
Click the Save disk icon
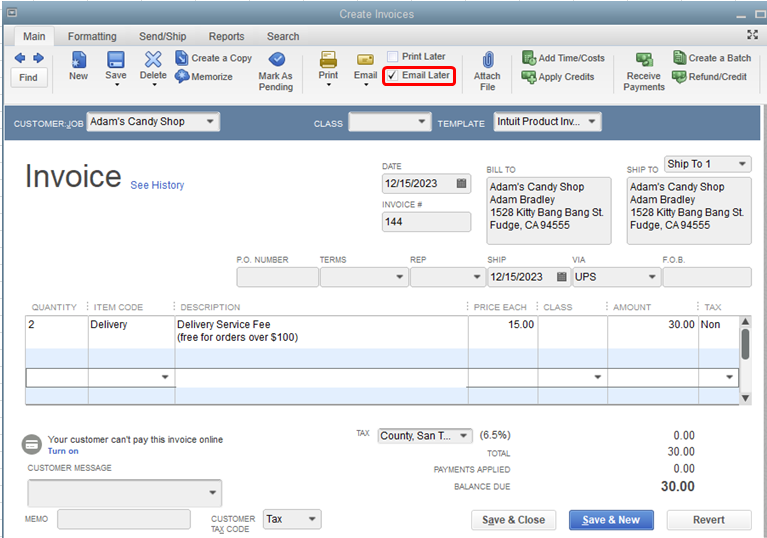point(115,60)
